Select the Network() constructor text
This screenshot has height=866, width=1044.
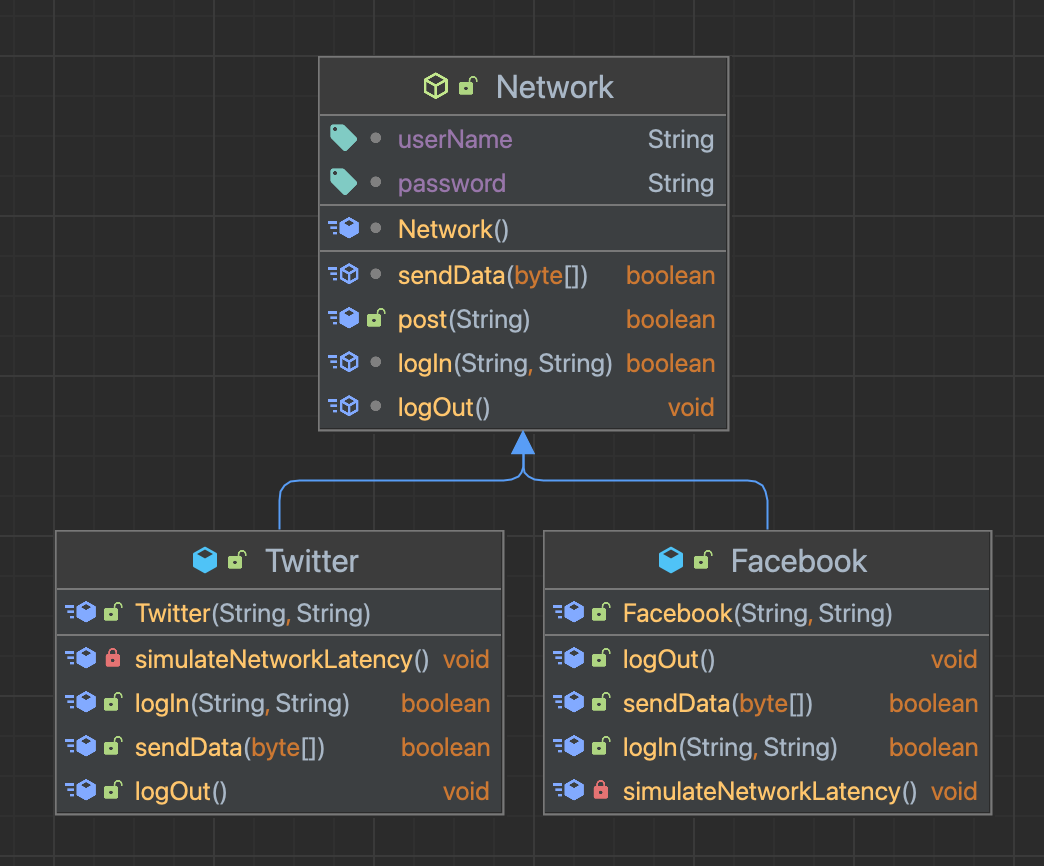pyautogui.click(x=453, y=230)
